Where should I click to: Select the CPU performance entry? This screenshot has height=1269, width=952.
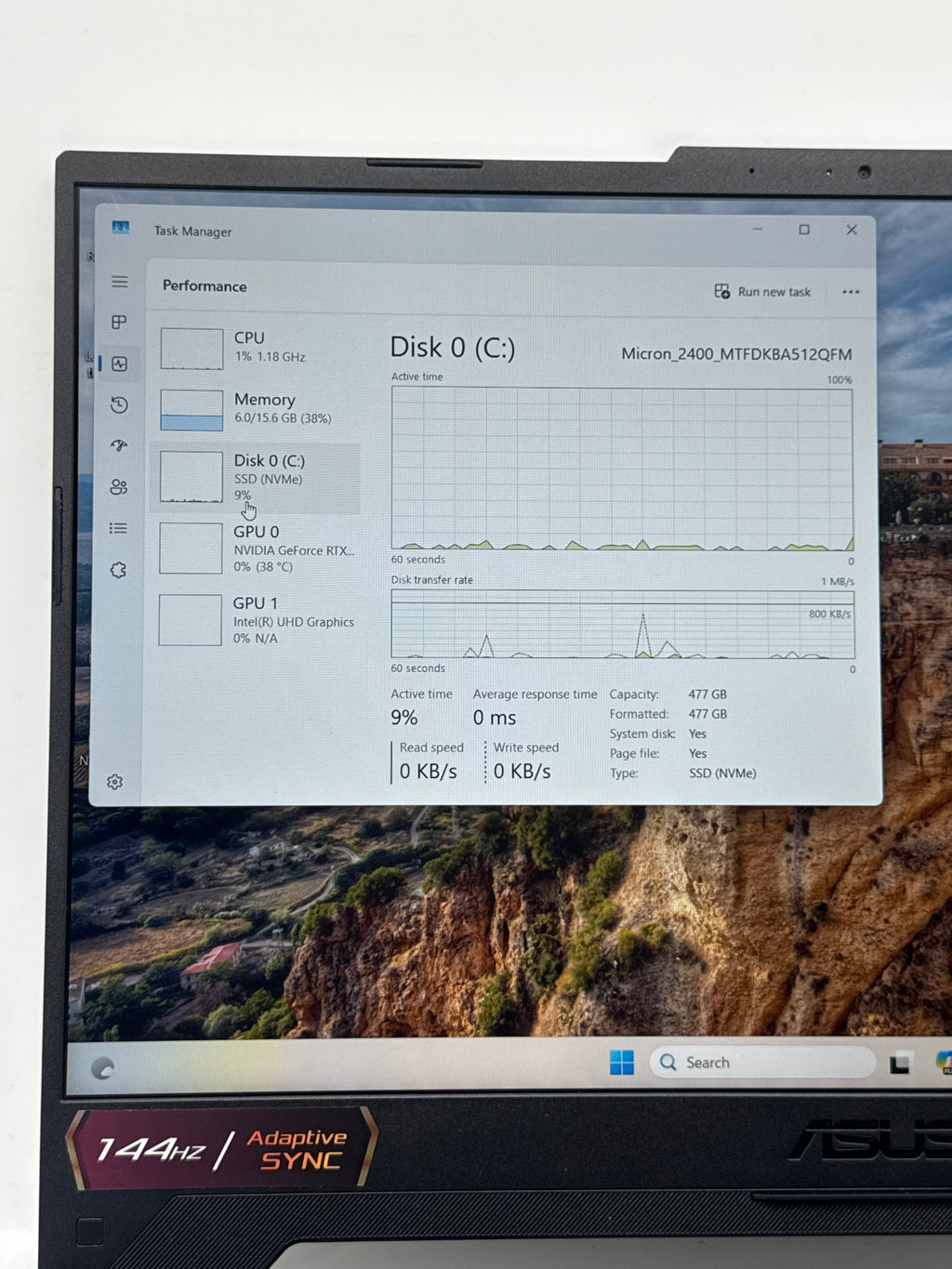point(257,348)
